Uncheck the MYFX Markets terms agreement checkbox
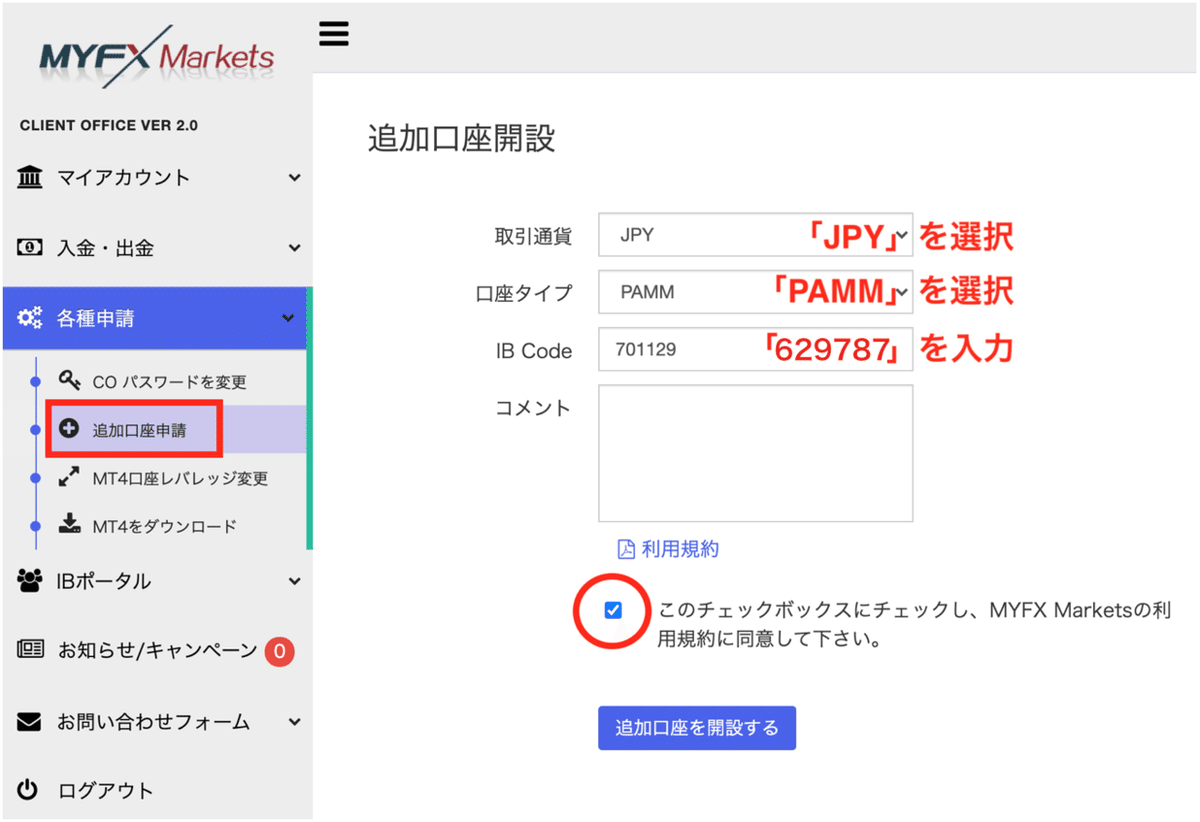 (x=612, y=609)
